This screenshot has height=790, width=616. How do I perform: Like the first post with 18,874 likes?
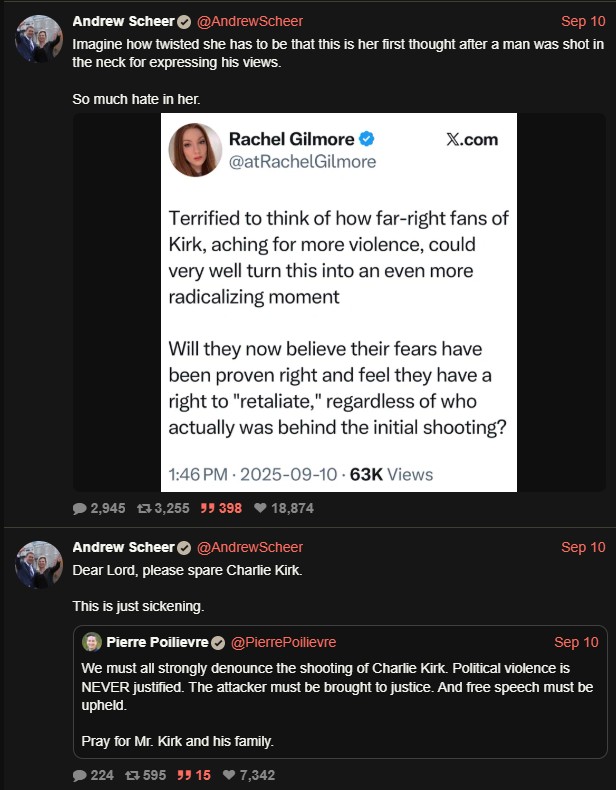(262, 508)
